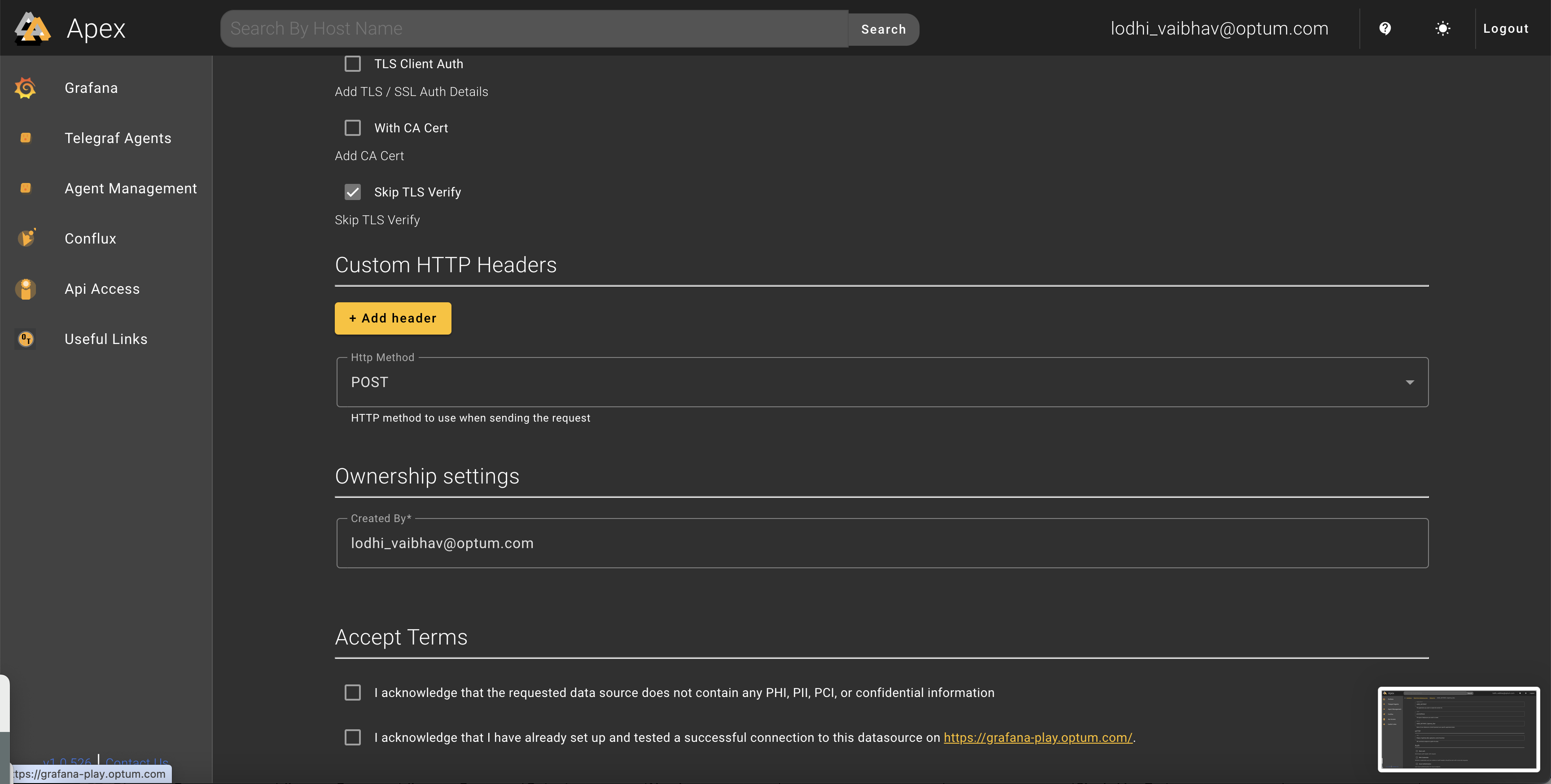The width and height of the screenshot is (1551, 784).
Task: Click the Grafana sidebar icon
Action: (x=25, y=88)
